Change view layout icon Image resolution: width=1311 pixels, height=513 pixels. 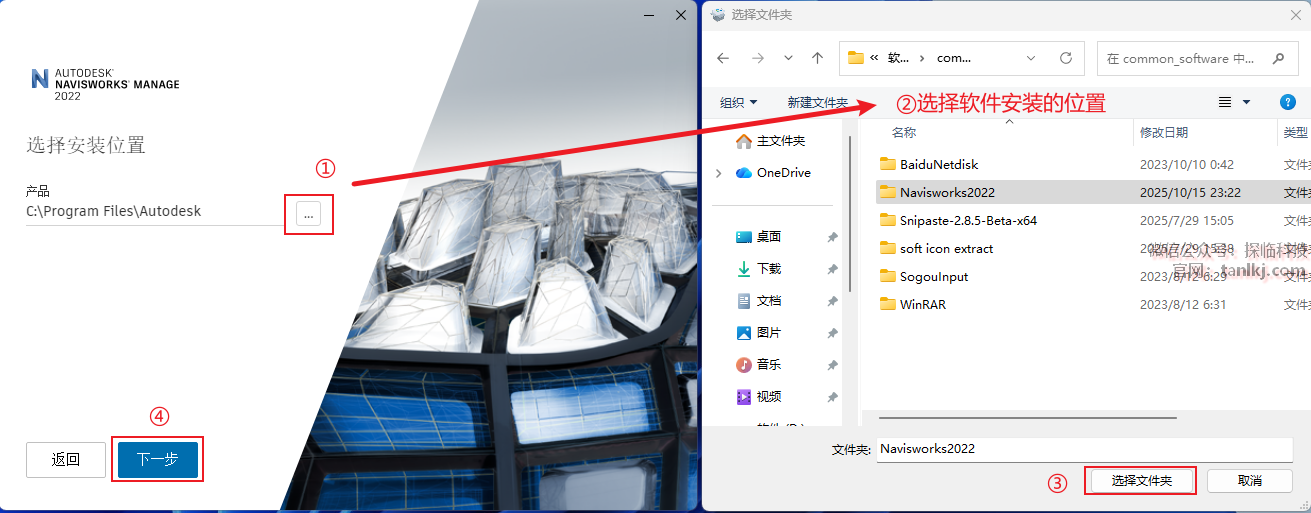pyautogui.click(x=1225, y=102)
